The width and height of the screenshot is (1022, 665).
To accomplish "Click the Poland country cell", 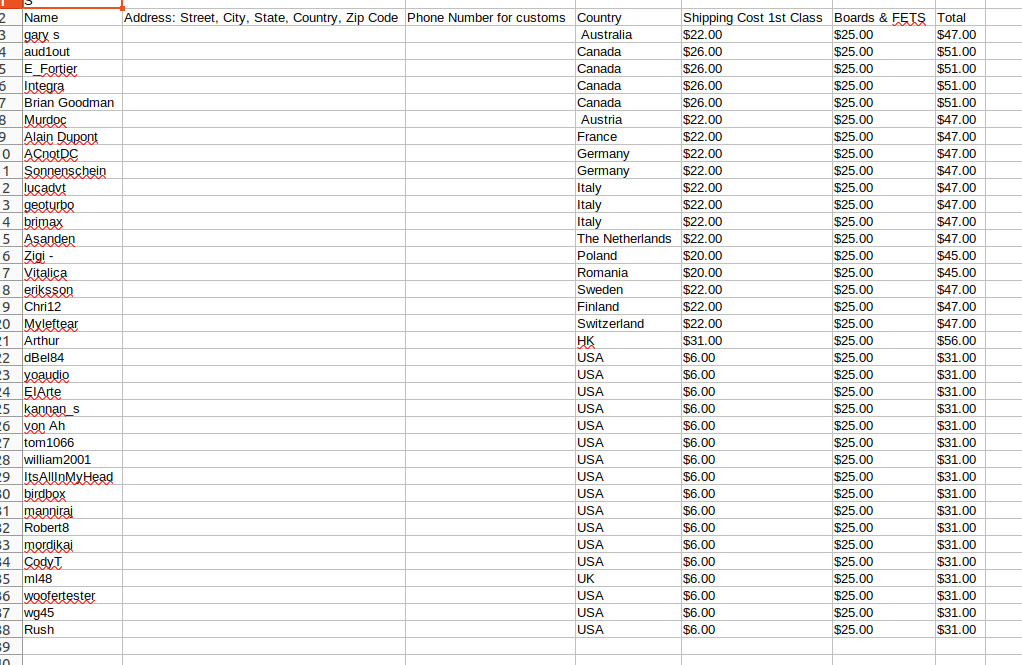I will (628, 256).
